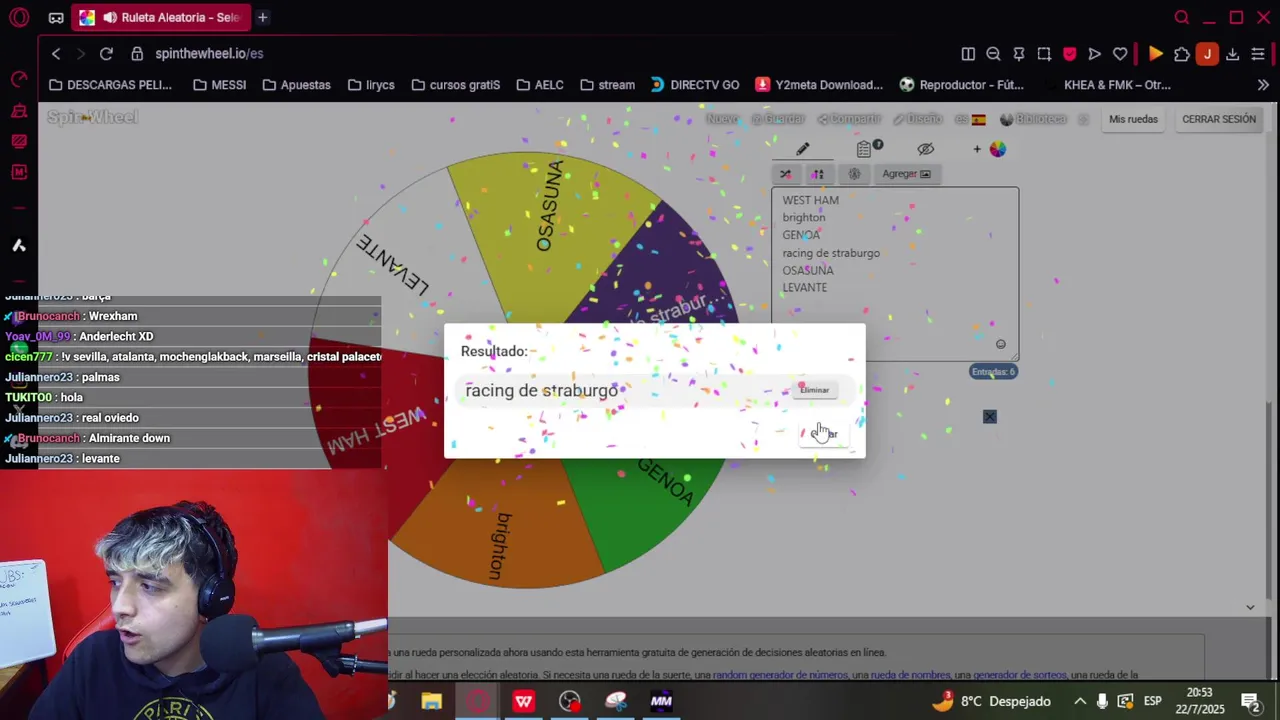Open the language selector with Spanish flag
1280x720 pixels.
pyautogui.click(x=970, y=119)
